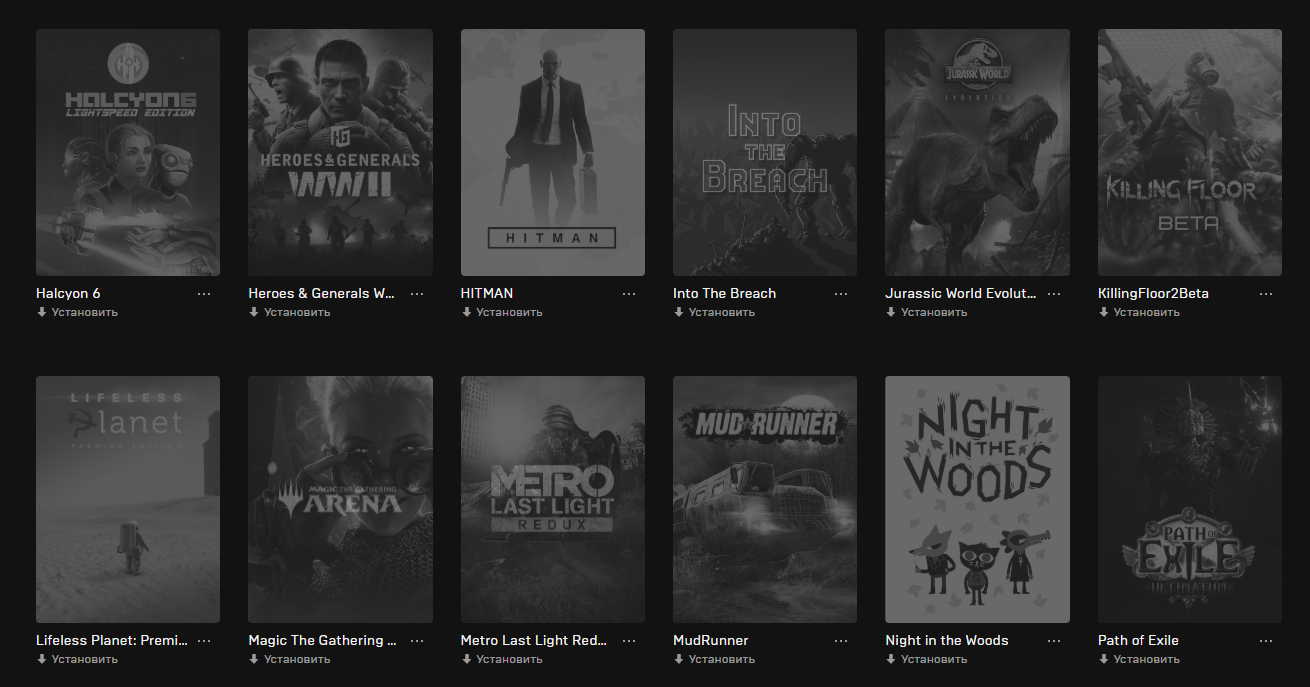Image resolution: width=1310 pixels, height=687 pixels.
Task: Select the Into The Breach title
Action: tap(724, 293)
